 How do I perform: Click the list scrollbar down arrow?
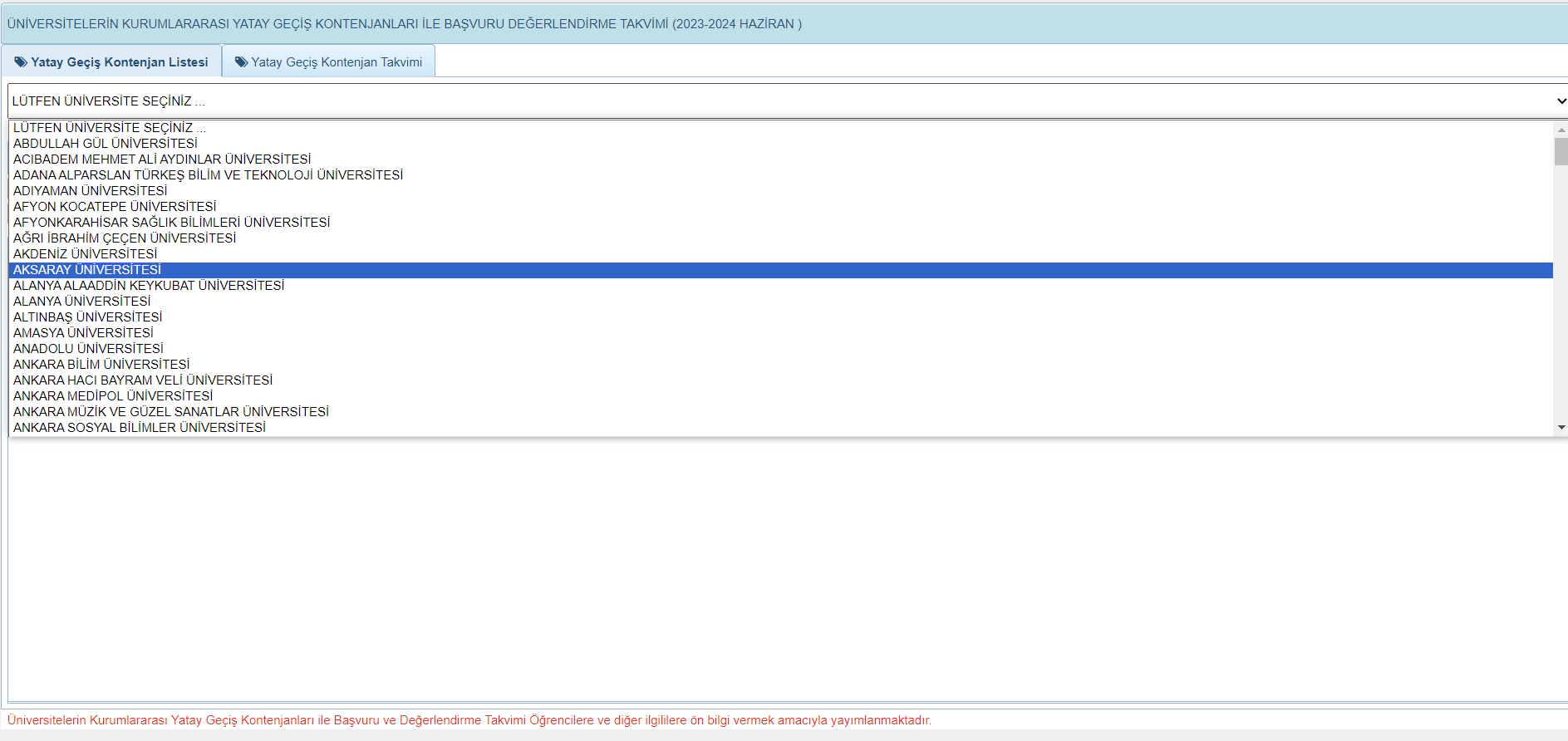pyautogui.click(x=1561, y=427)
